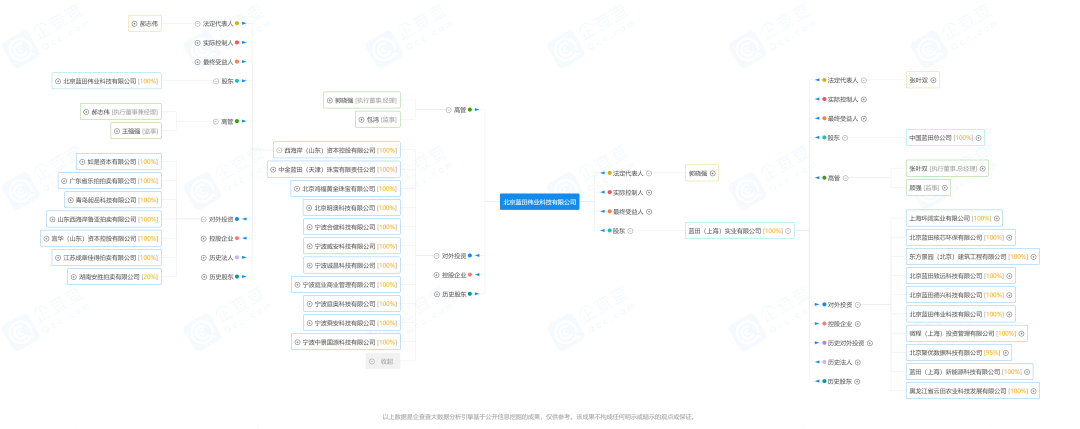Collapse the middle 对外投资 branch toggle
Viewport: 1080px width, 429px height.
tap(436, 255)
